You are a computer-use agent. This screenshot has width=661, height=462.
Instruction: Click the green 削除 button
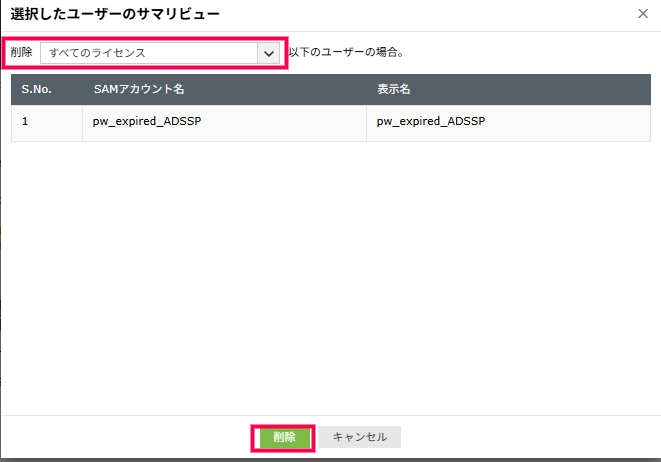click(x=284, y=437)
